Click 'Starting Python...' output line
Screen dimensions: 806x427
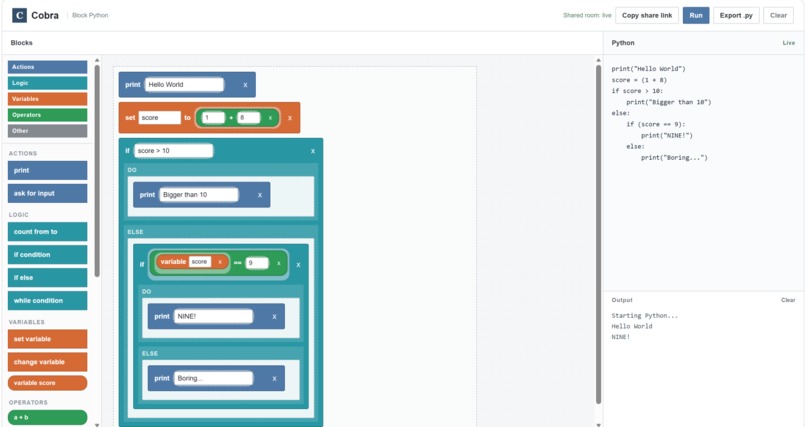pos(645,315)
